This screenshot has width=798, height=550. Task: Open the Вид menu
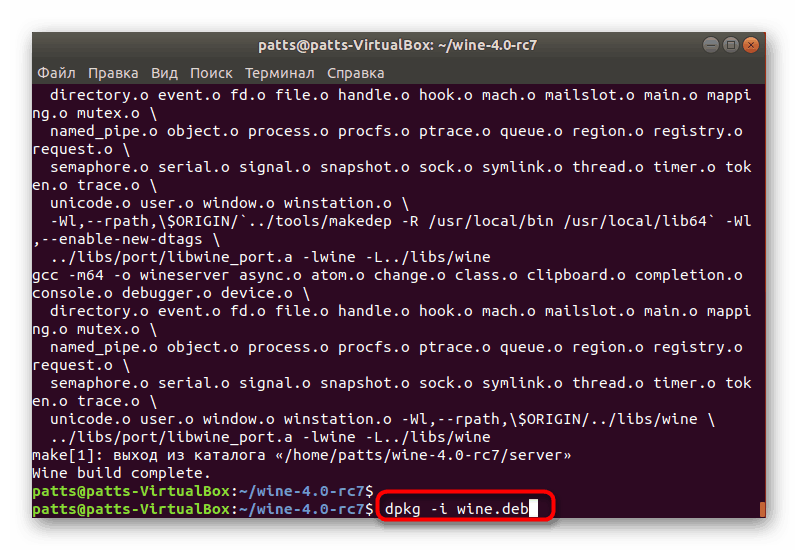click(164, 73)
